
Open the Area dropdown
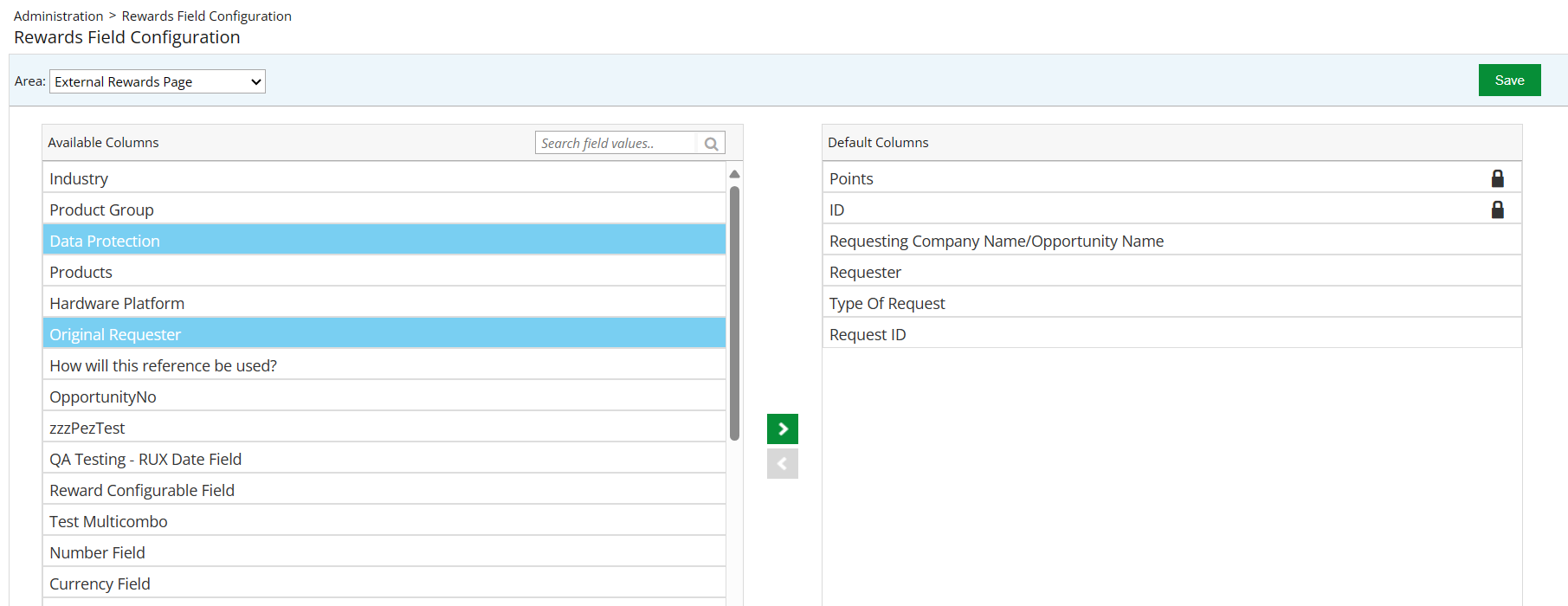[x=158, y=81]
